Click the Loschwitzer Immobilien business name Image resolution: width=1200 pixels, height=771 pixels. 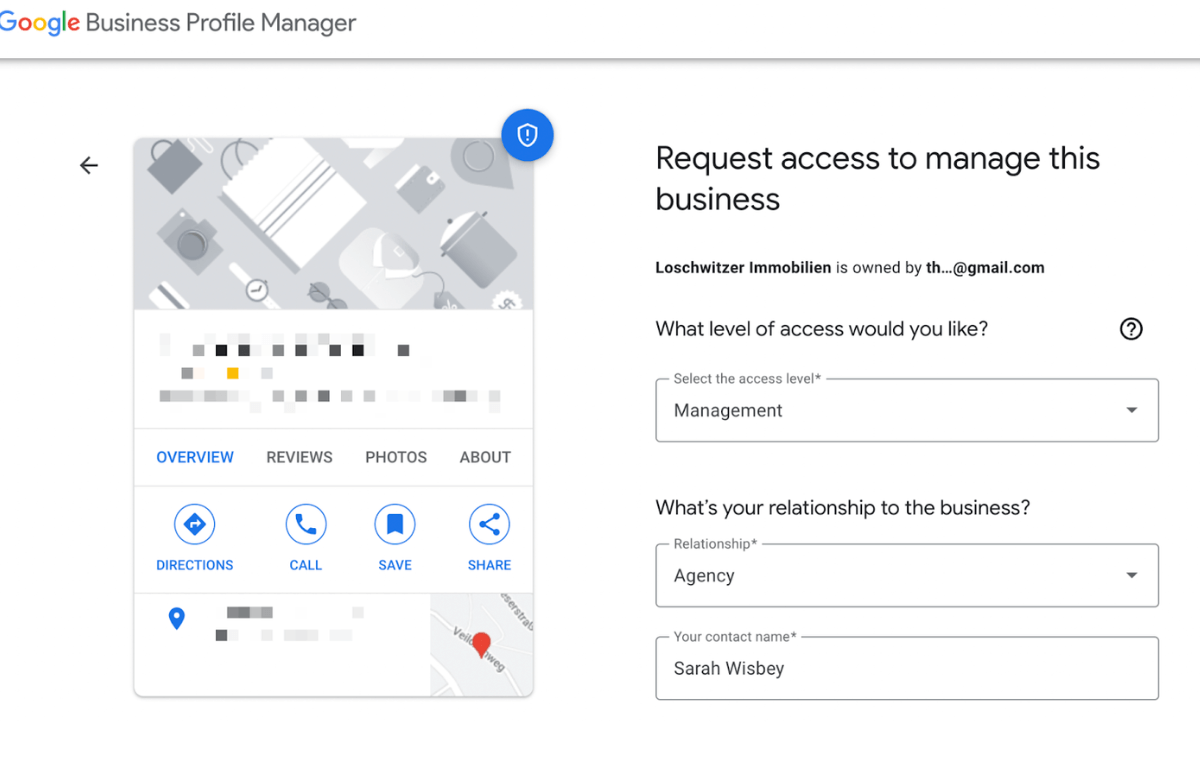742,267
